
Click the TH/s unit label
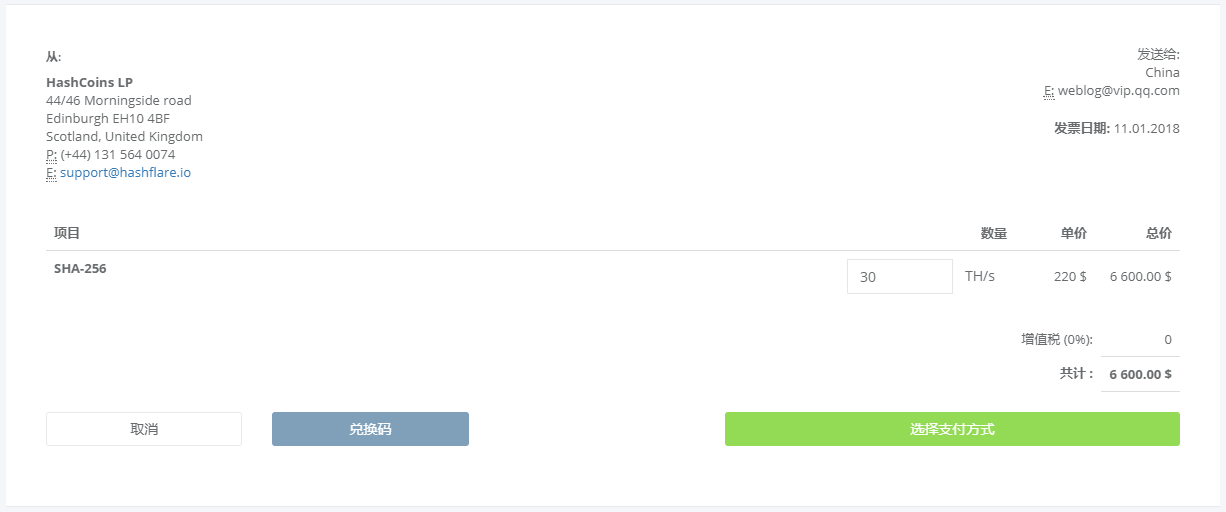point(980,276)
